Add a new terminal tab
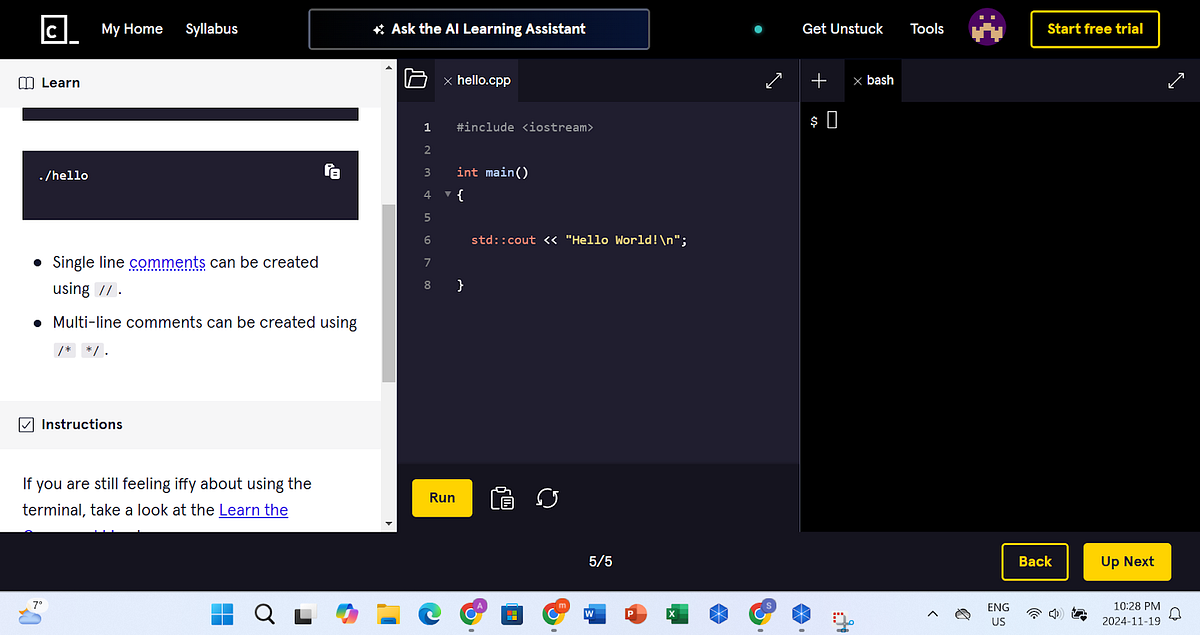Viewport: 1200px width, 635px height. tap(819, 80)
